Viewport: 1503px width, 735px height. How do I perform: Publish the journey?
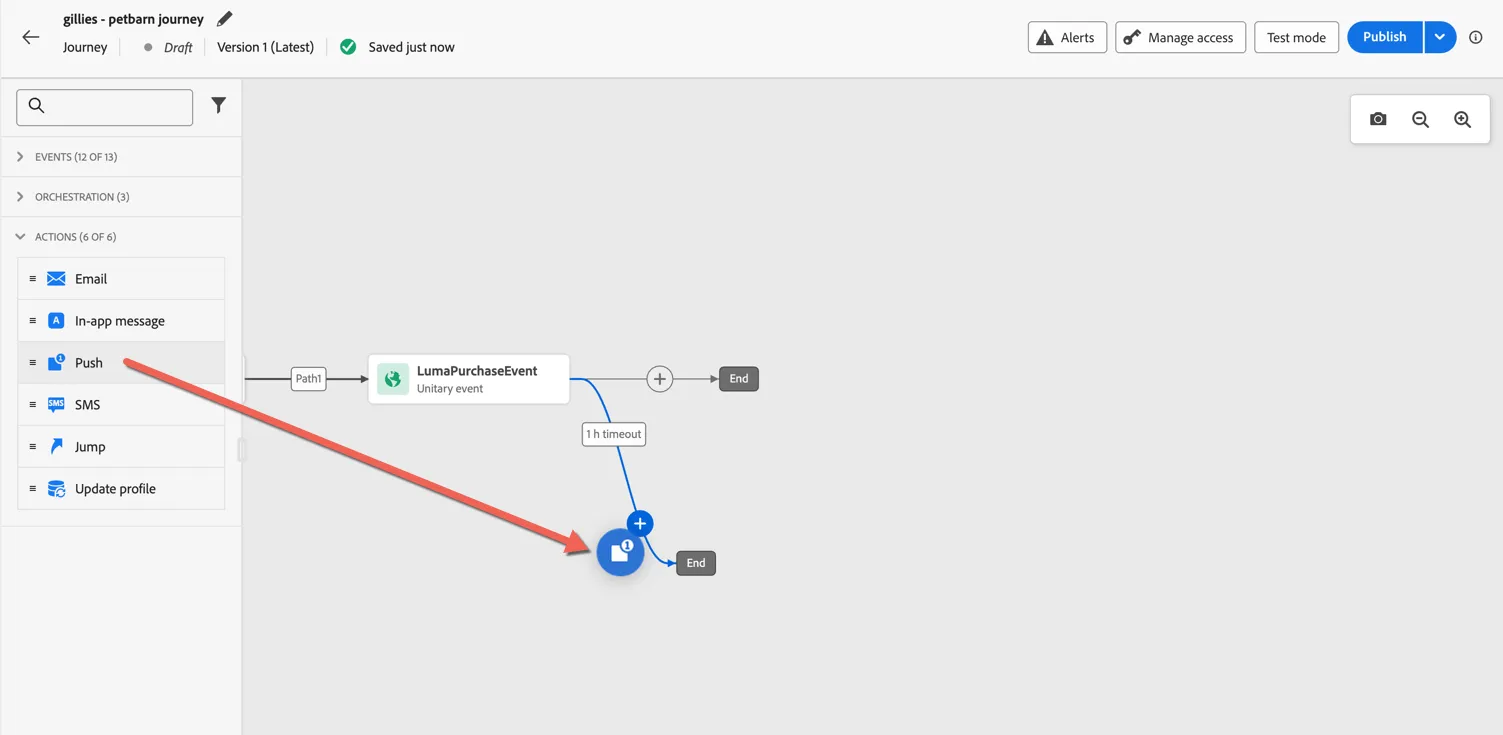(x=1385, y=37)
